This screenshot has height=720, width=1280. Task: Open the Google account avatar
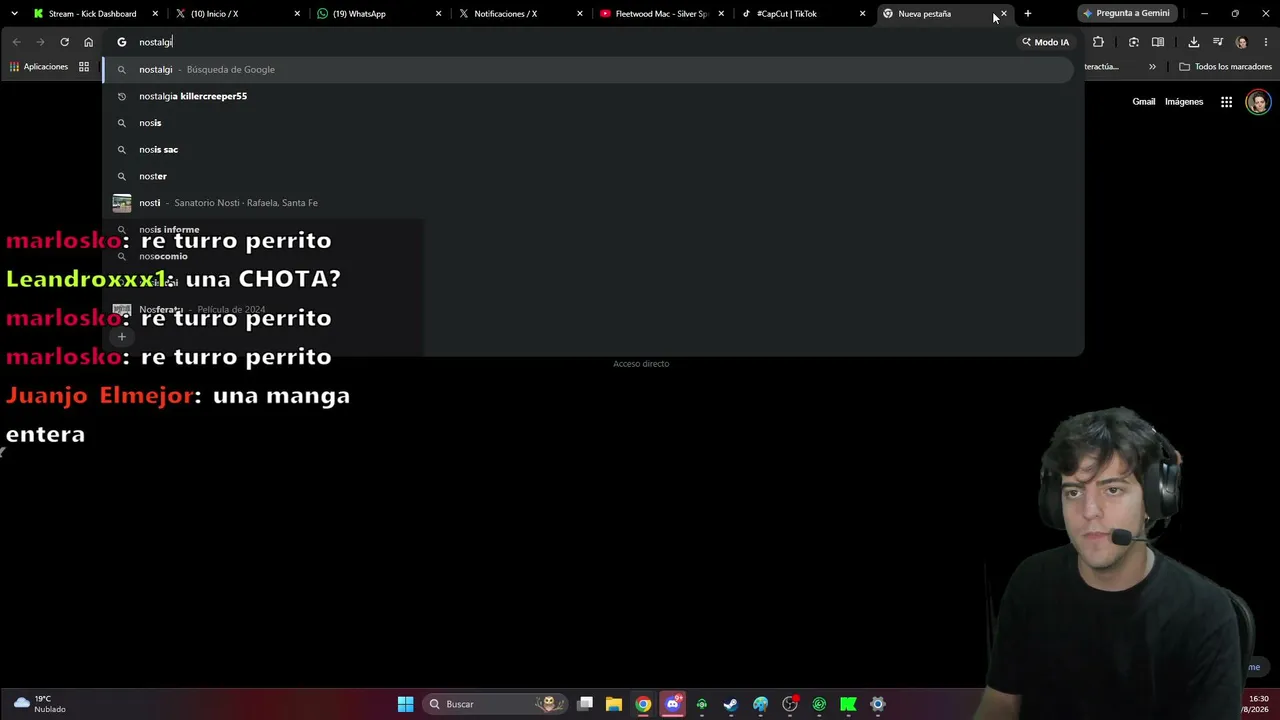click(1258, 102)
